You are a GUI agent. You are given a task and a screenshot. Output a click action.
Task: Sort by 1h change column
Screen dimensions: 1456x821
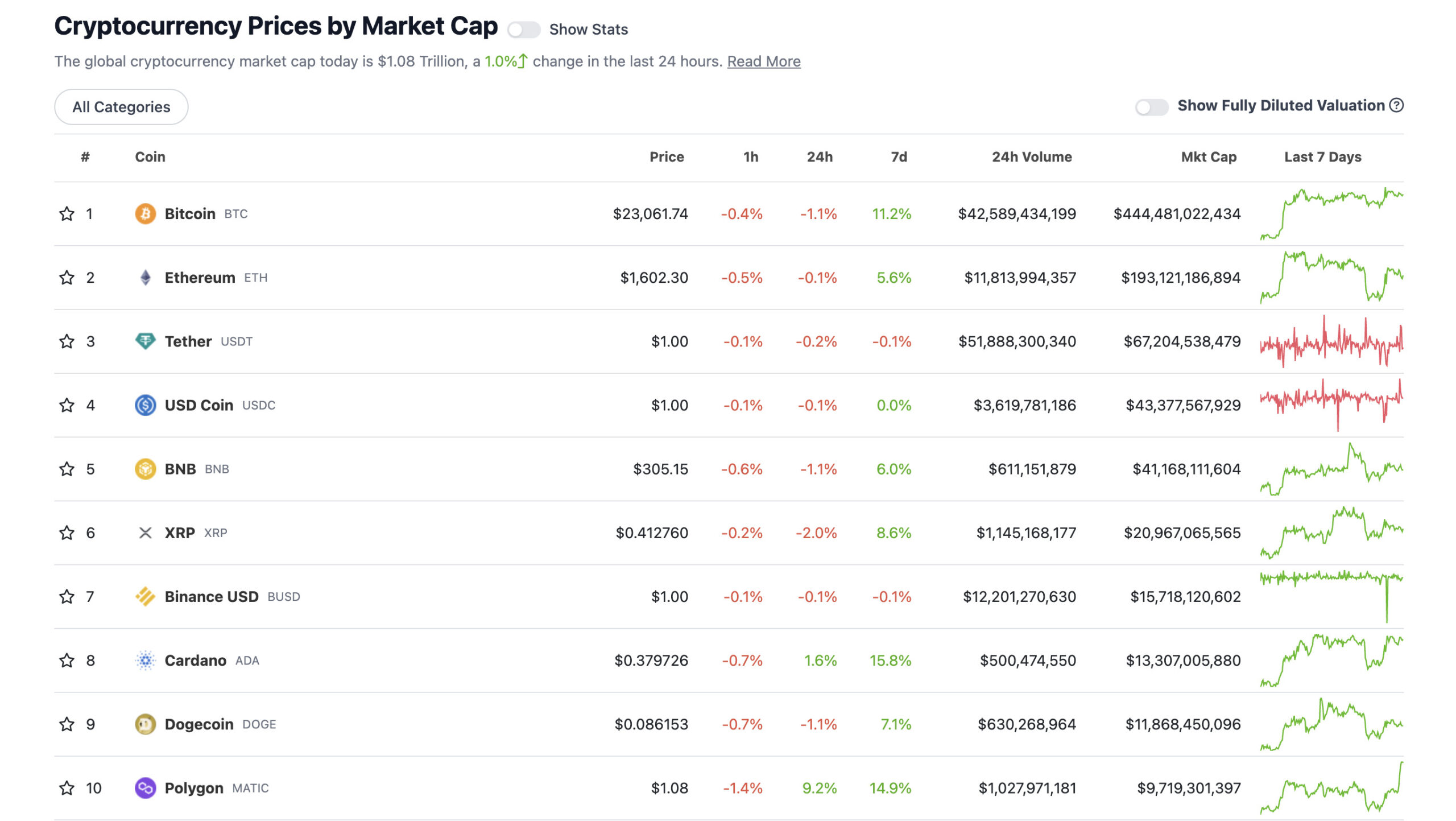pos(751,157)
